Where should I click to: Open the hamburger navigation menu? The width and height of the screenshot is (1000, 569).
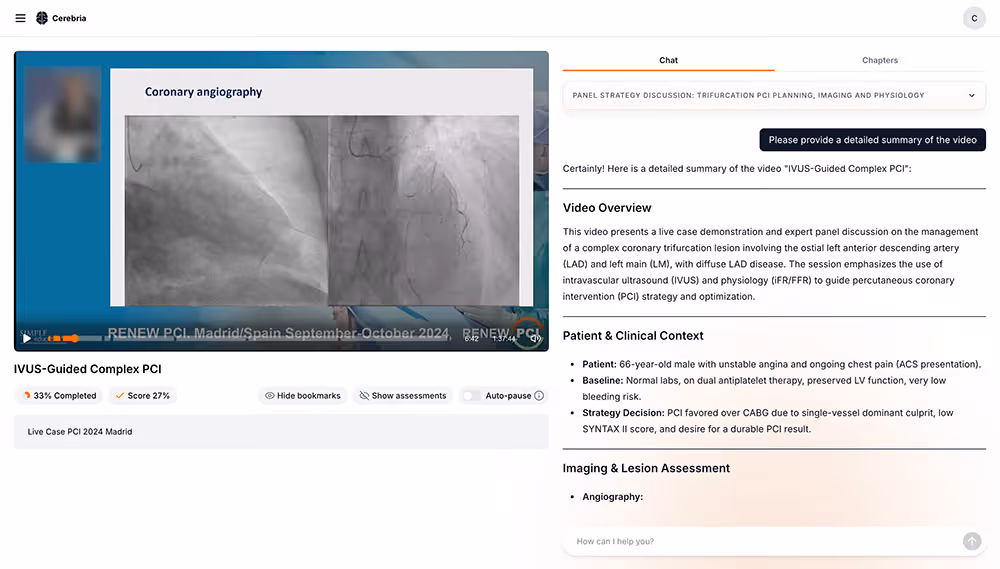(20, 18)
